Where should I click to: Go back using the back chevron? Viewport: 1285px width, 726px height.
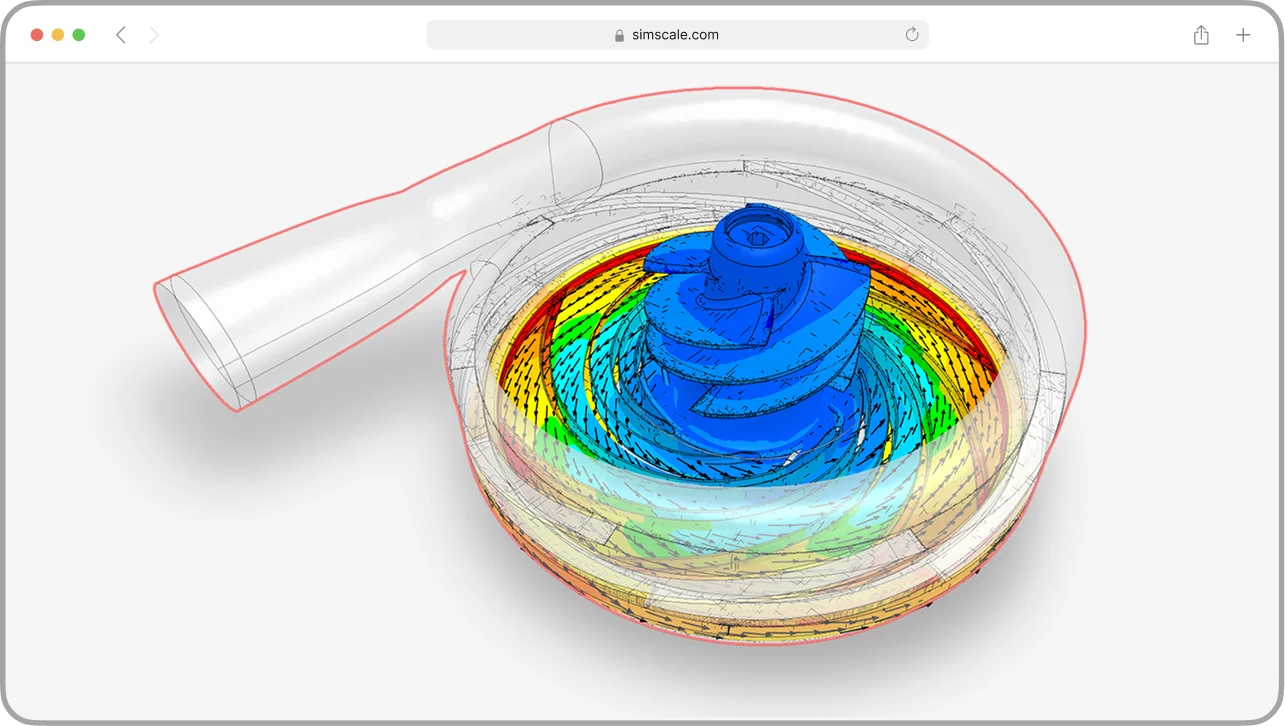point(120,34)
